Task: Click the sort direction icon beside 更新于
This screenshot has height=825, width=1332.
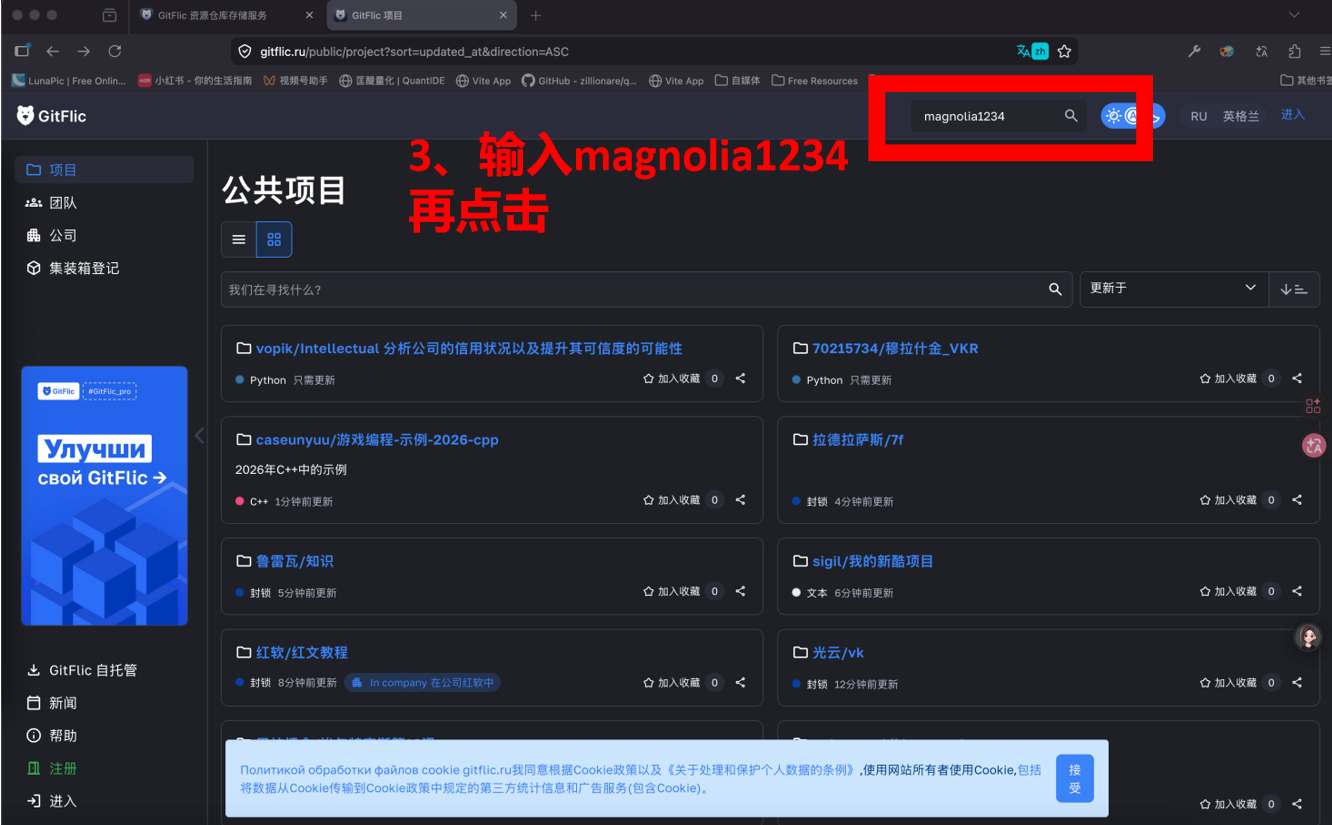Action: [1294, 289]
